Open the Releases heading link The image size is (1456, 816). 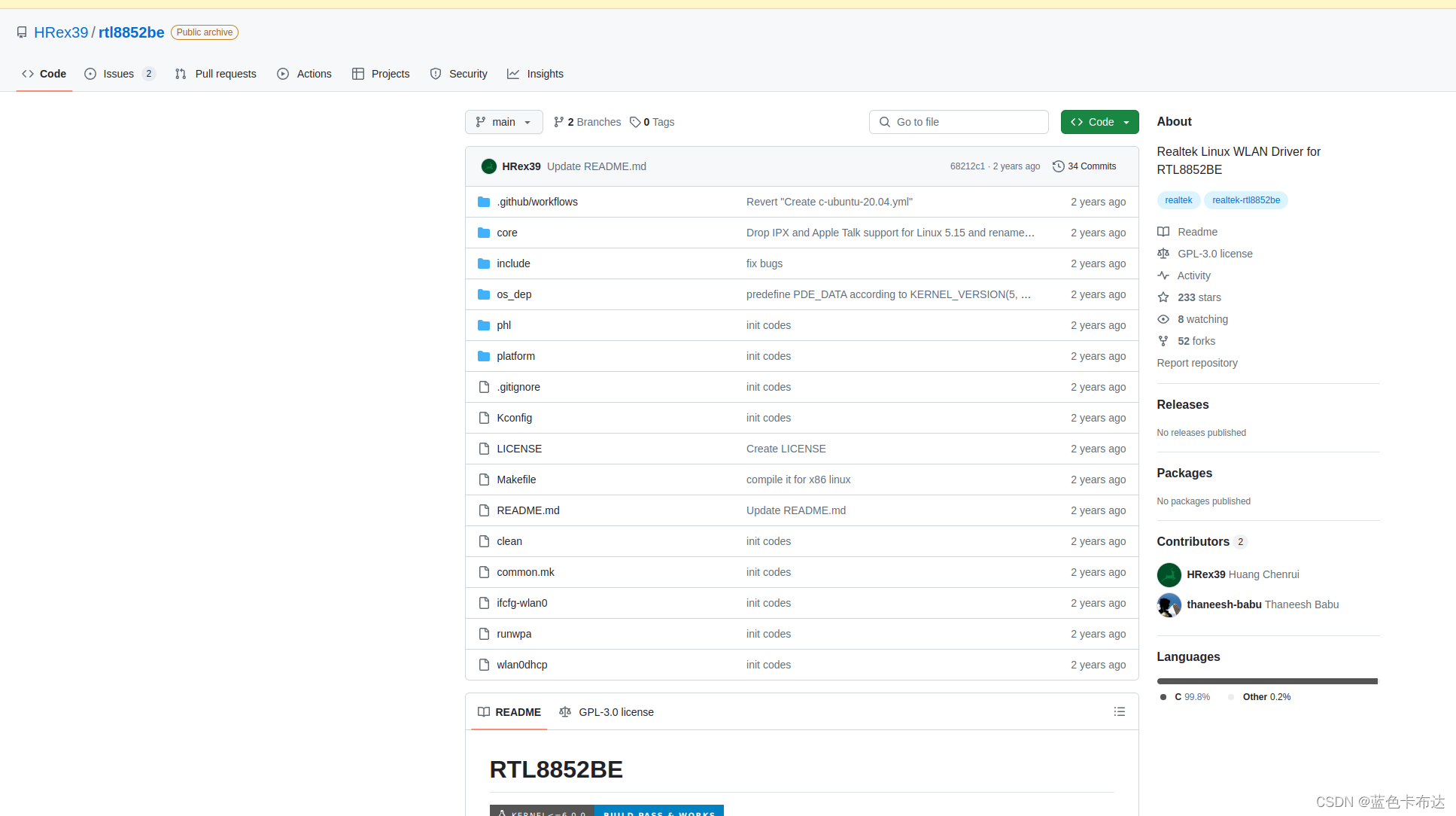(1183, 405)
